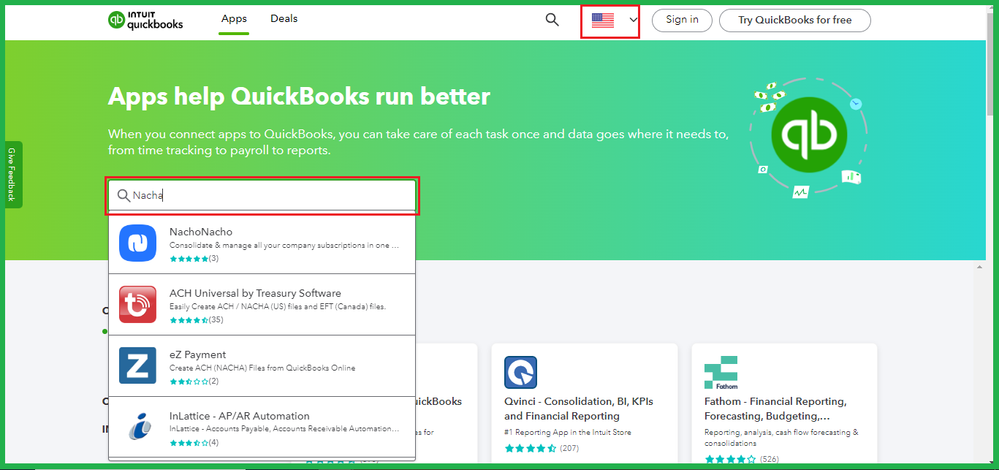
Task: Open Fathom Financial Reporting card title
Action: (775, 409)
